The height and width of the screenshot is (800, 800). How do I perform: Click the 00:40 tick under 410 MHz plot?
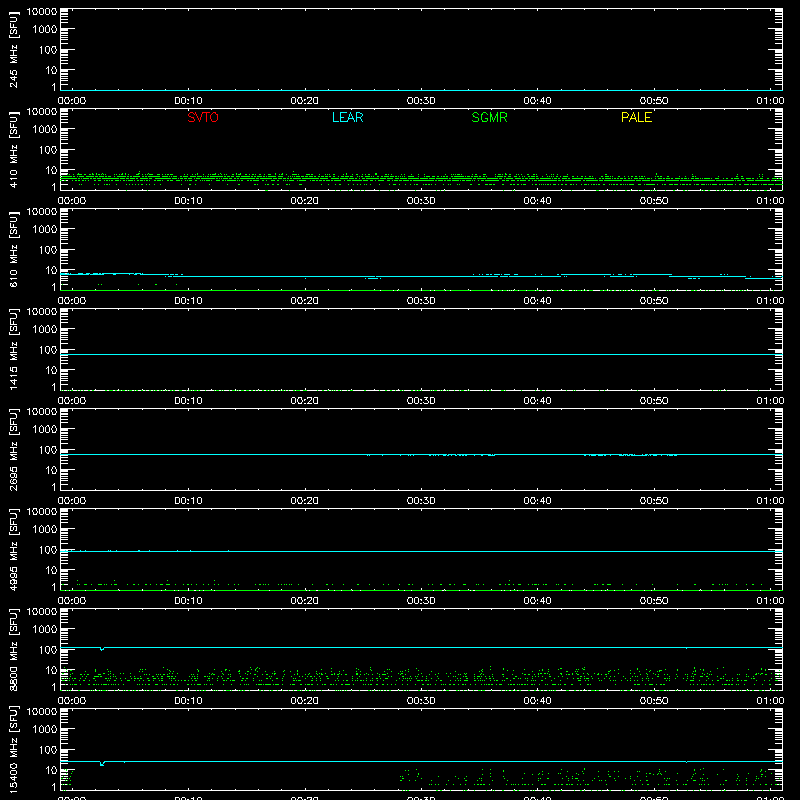point(537,201)
